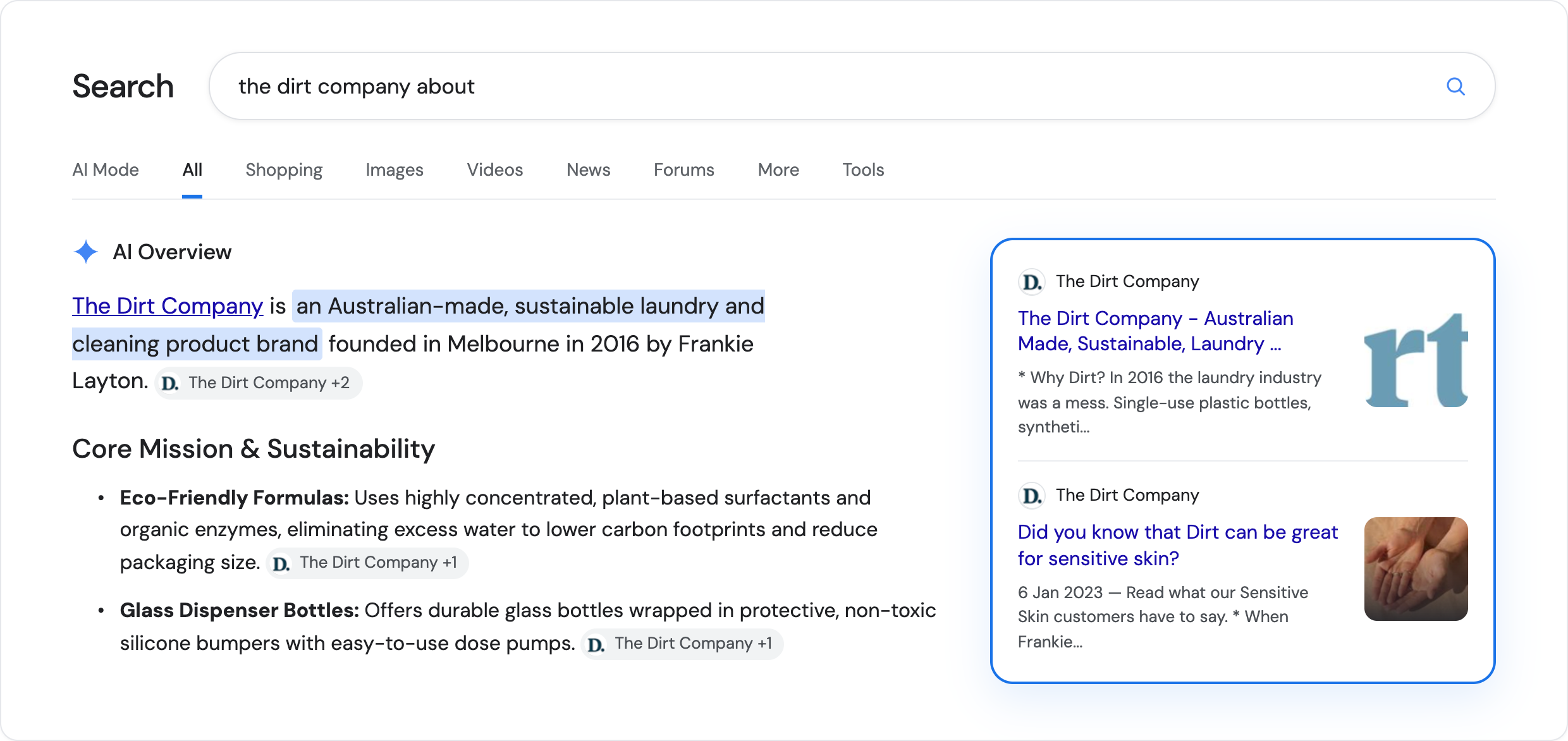This screenshot has width=1568, height=741.
Task: Click the magnifier search icon
Action: (x=1455, y=86)
